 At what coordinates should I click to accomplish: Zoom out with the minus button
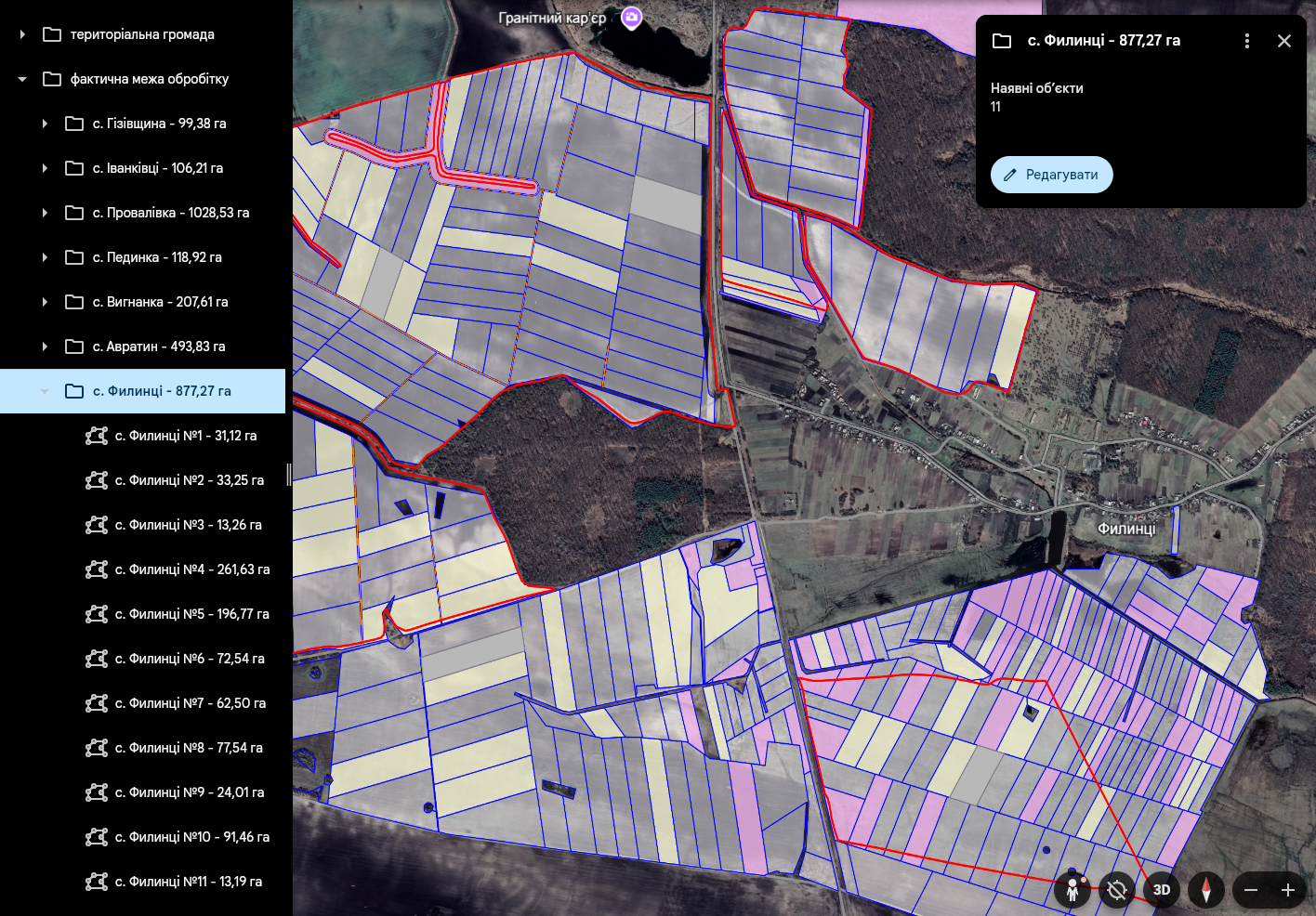(1251, 890)
